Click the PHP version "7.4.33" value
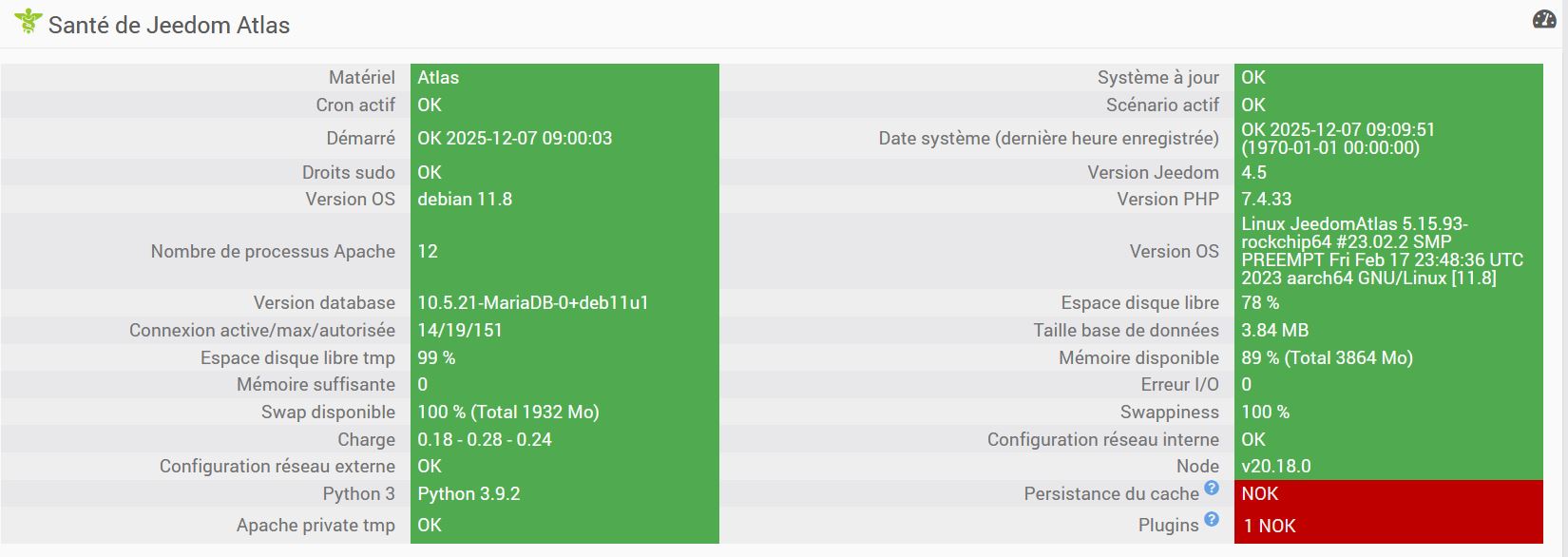1568x557 pixels. coord(1266,200)
